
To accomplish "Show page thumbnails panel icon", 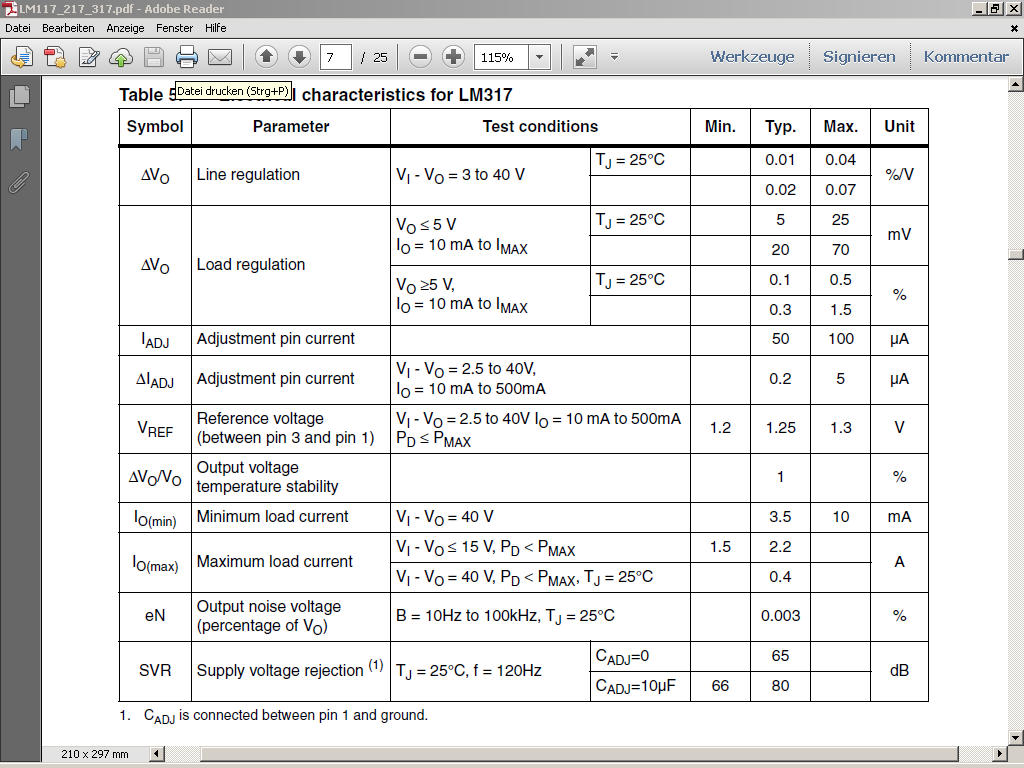I will click(20, 97).
